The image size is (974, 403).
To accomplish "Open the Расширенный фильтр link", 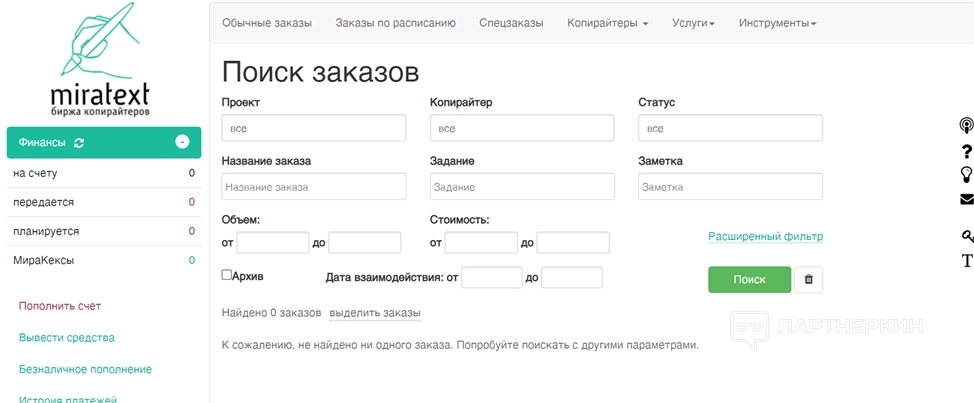I will point(765,237).
